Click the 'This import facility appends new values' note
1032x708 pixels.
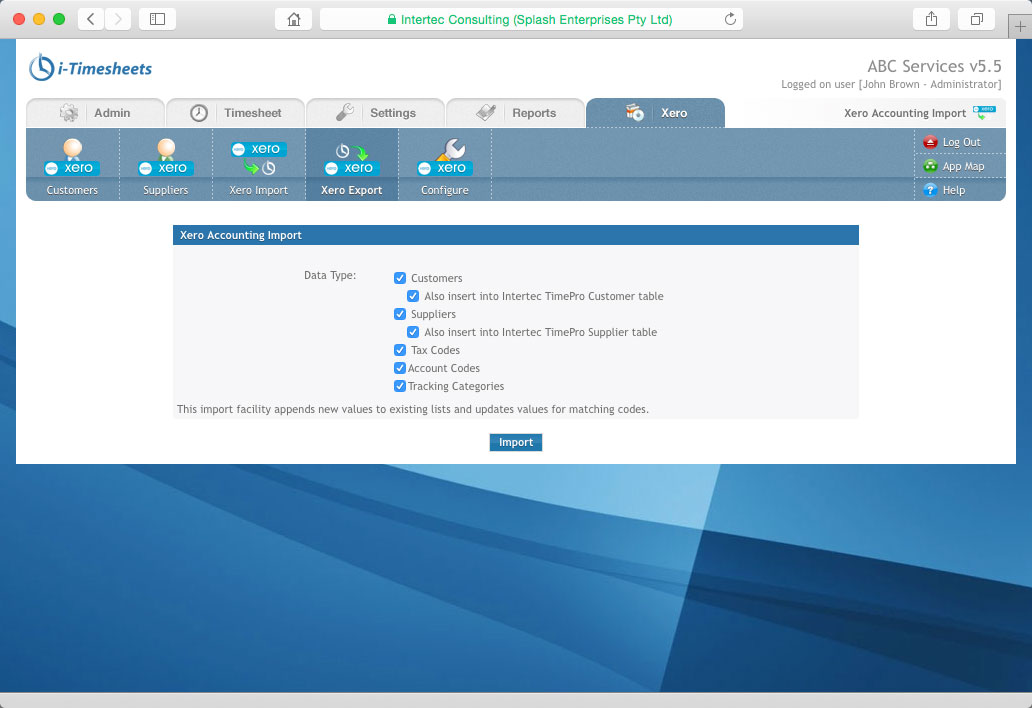pyautogui.click(x=413, y=409)
